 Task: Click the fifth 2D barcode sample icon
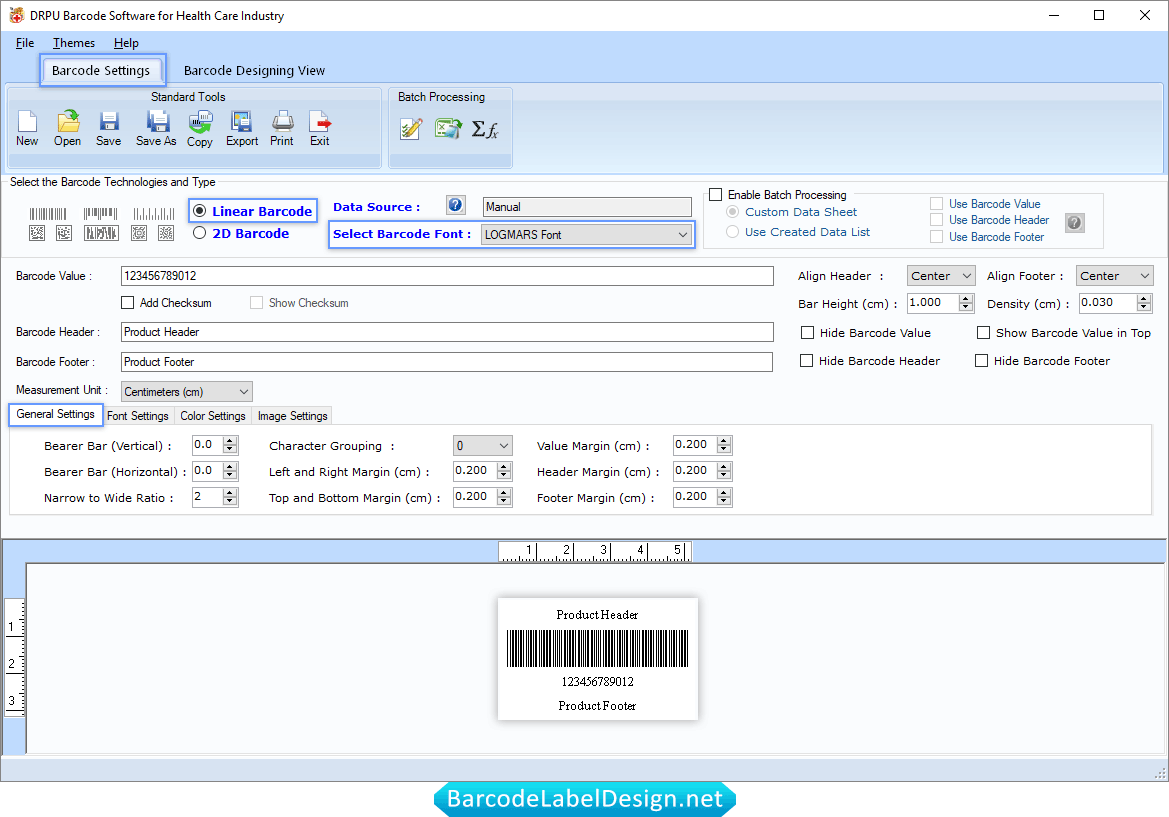coord(166,233)
